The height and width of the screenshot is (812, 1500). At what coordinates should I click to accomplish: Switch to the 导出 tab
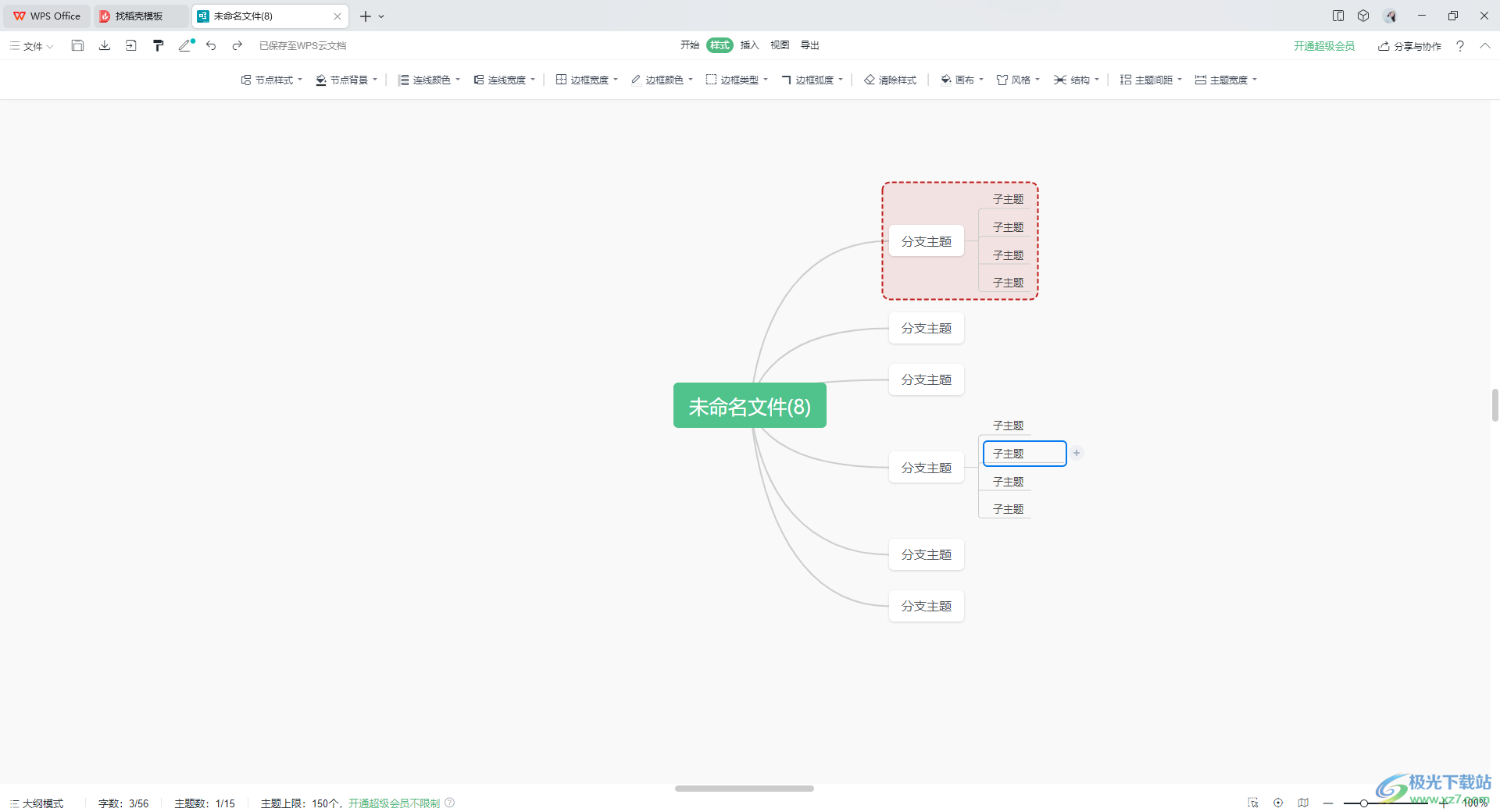point(809,45)
